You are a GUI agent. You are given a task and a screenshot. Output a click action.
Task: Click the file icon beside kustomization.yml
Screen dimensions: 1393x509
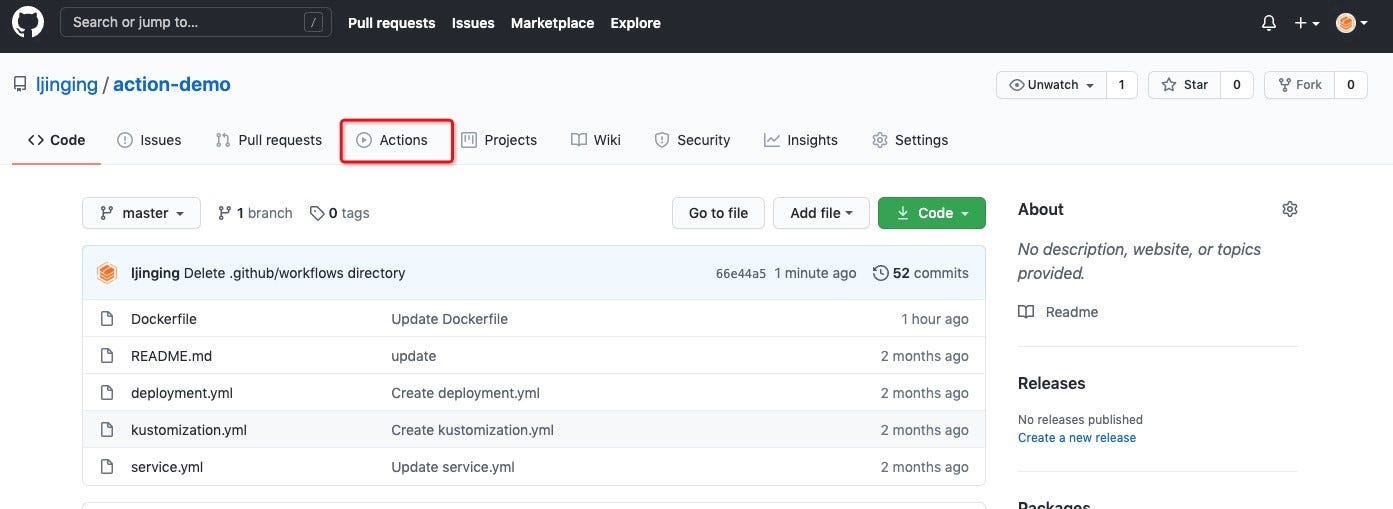click(107, 430)
